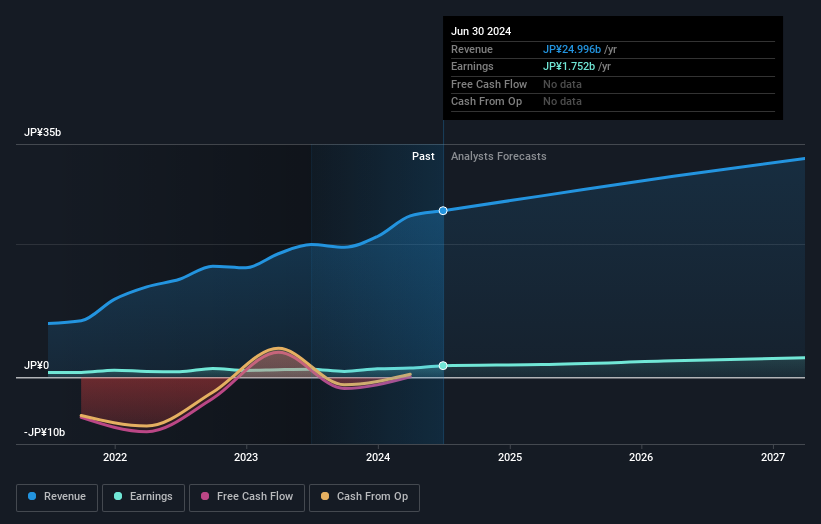Click the tooltip Revenue row label

(472, 49)
